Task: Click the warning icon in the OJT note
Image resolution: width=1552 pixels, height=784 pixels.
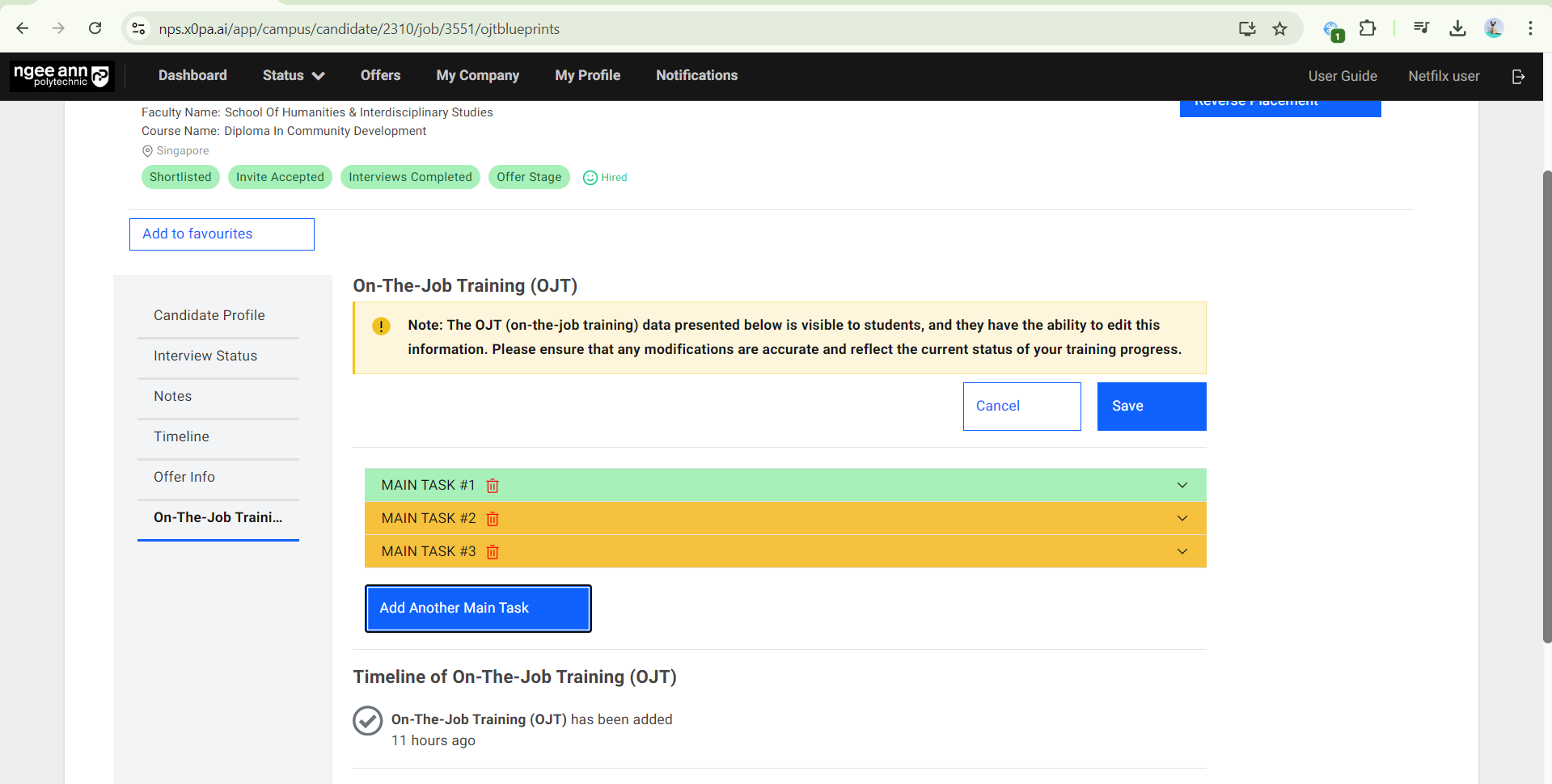Action: pos(381,326)
